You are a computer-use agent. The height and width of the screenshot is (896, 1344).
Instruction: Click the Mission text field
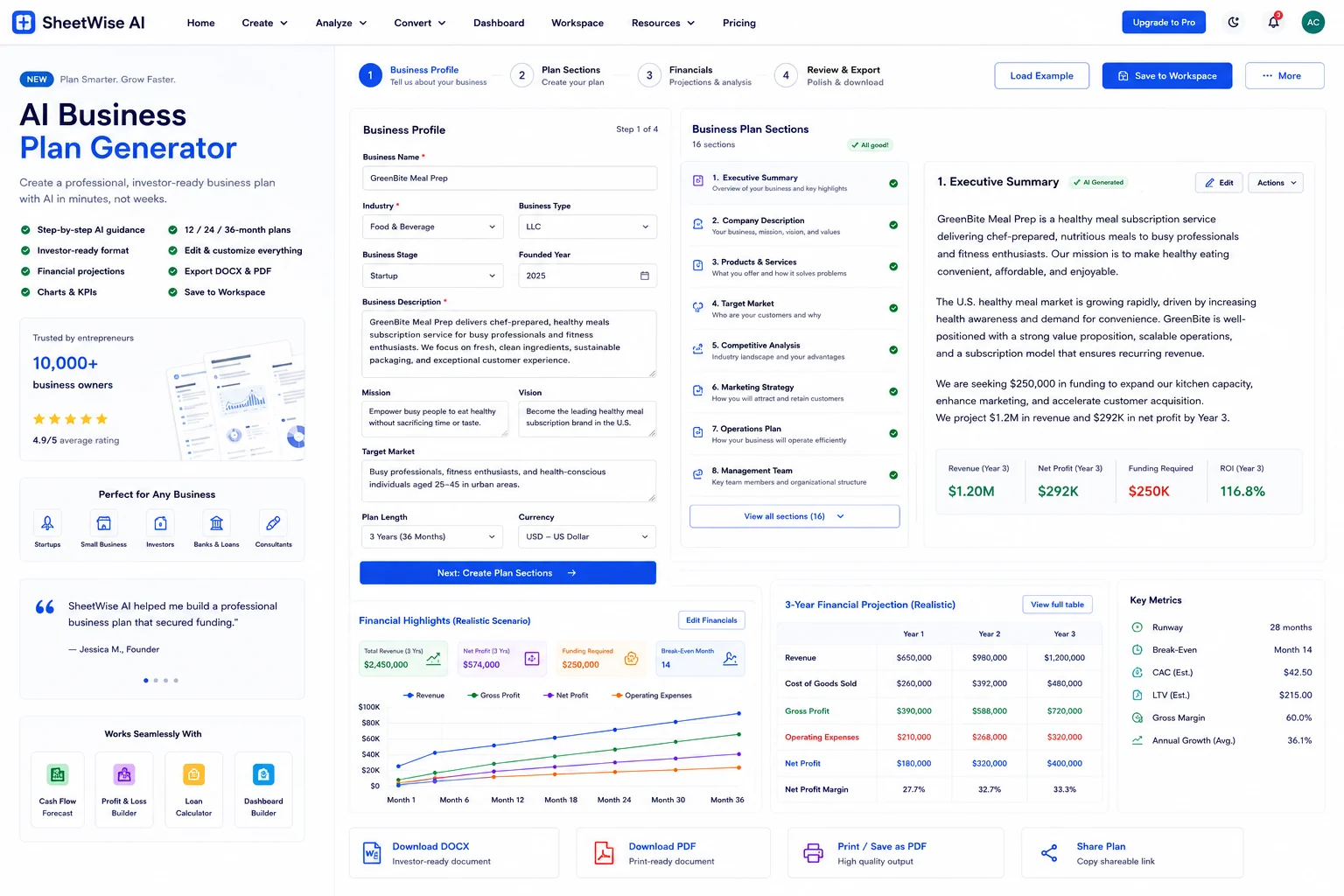[x=435, y=418]
